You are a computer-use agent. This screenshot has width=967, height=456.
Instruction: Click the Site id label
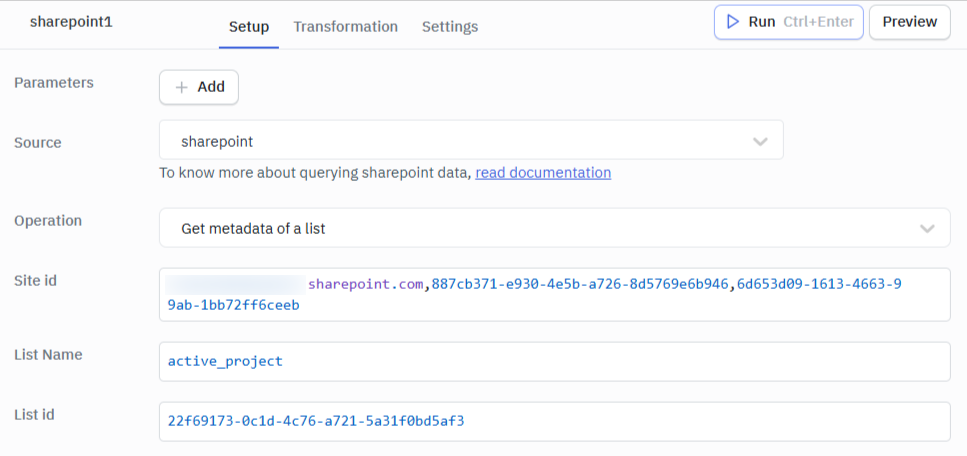pos(36,281)
